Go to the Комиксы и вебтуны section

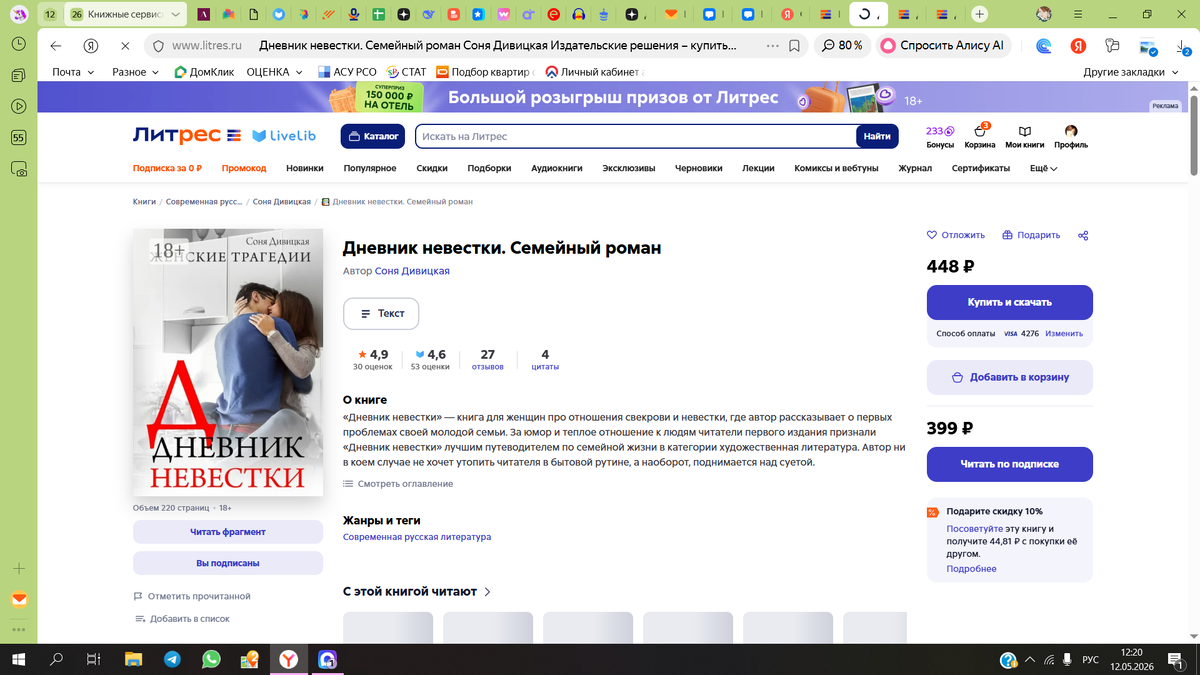(836, 169)
